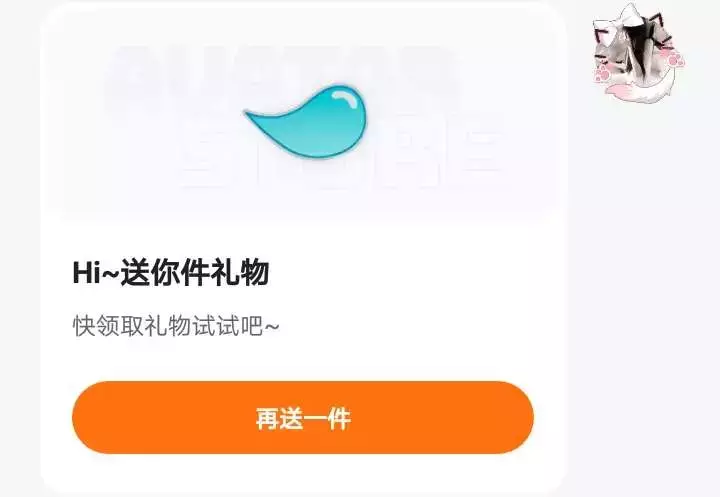Click the dark hair in the avatar

pos(641,46)
